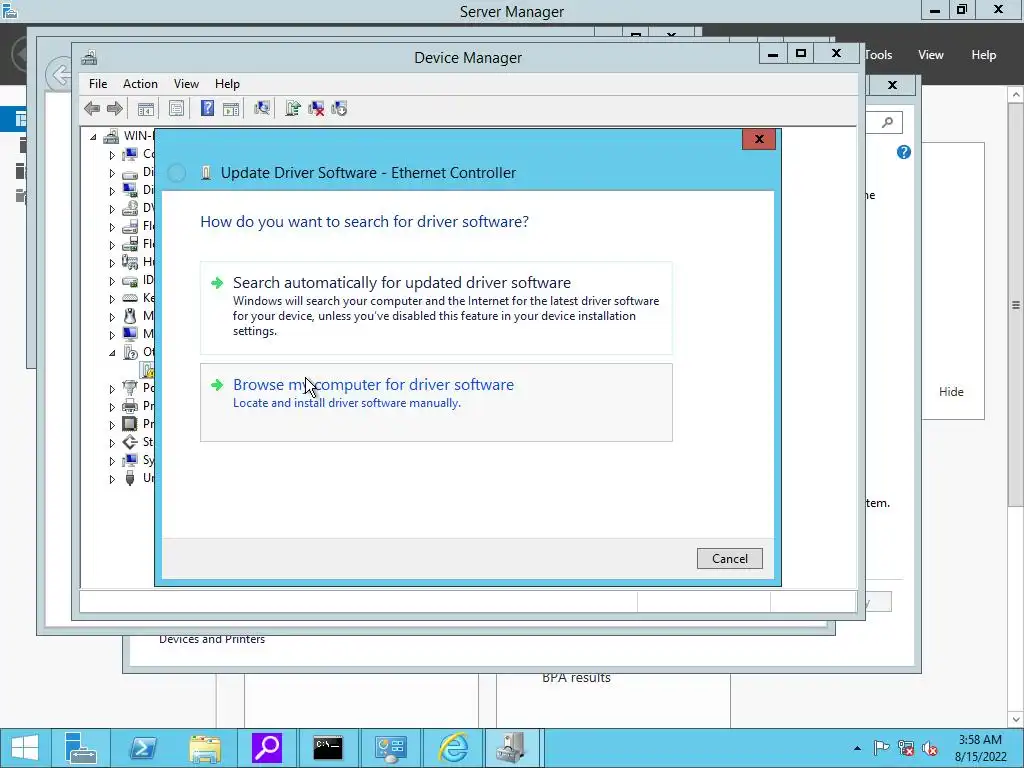1024x768 pixels.
Task: Select the USB plug icon in device tree
Action: pyautogui.click(x=130, y=478)
